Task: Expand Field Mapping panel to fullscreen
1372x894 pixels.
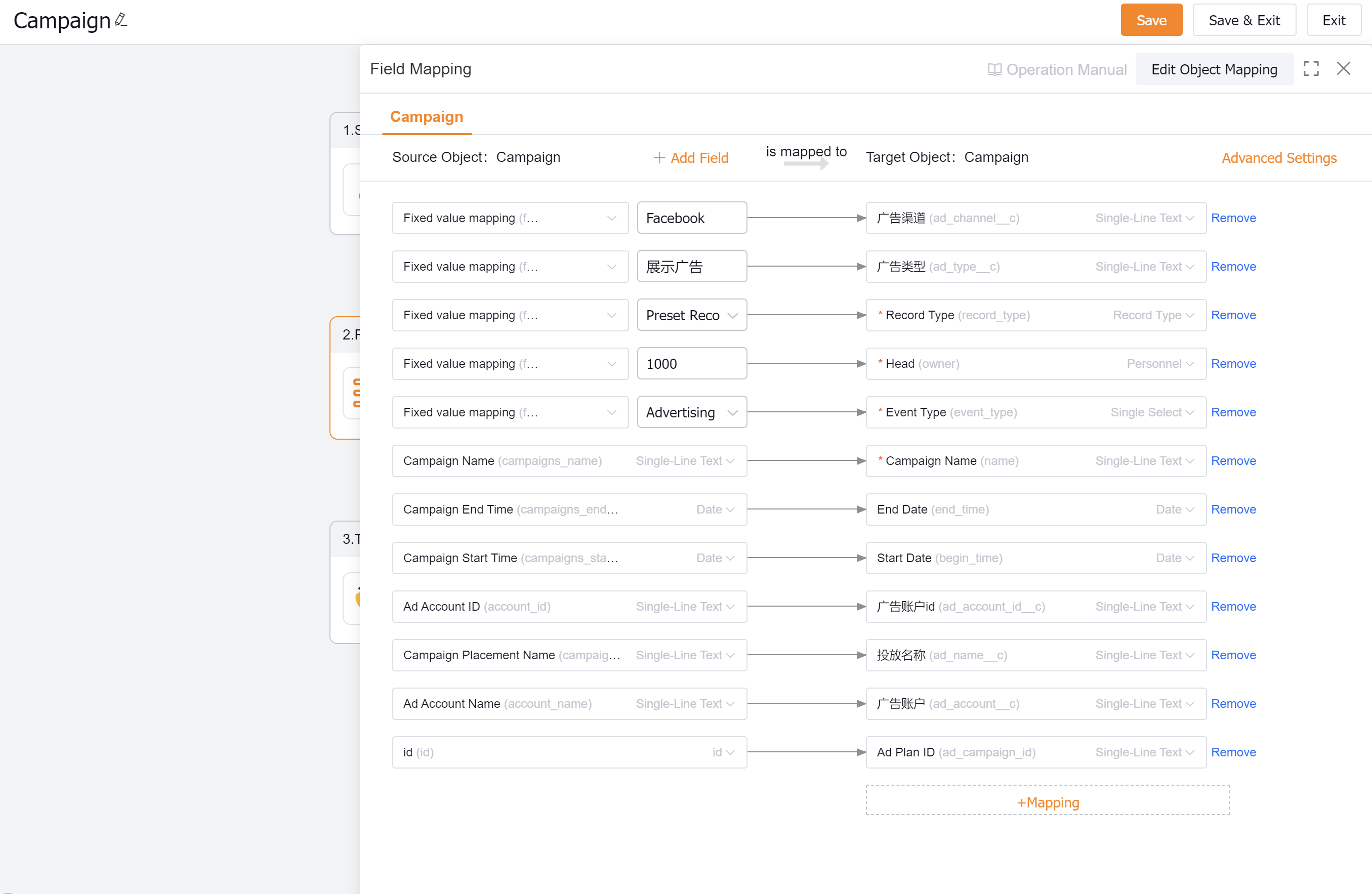Action: tap(1311, 69)
